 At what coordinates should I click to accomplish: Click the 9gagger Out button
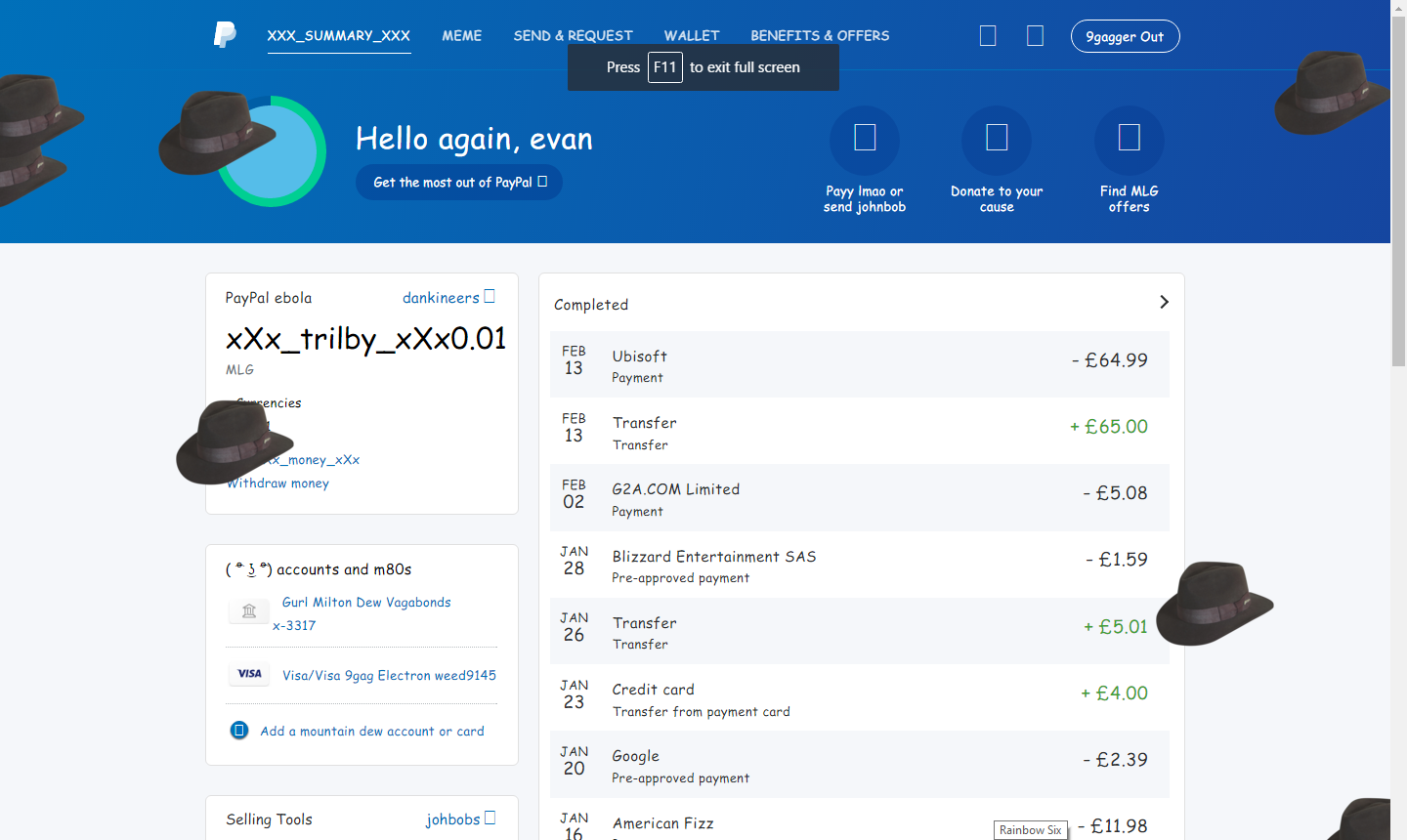pos(1126,36)
